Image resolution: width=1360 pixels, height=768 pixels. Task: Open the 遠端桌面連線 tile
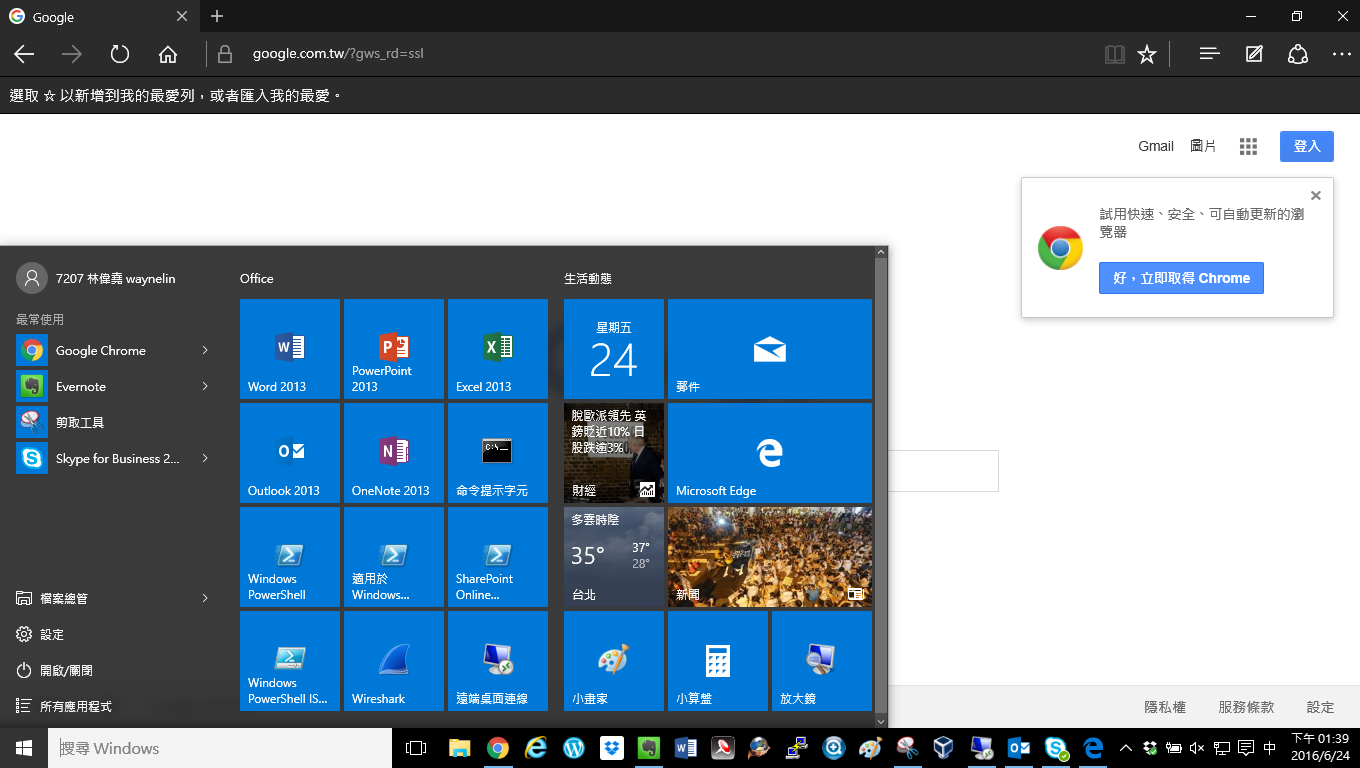pyautogui.click(x=498, y=661)
